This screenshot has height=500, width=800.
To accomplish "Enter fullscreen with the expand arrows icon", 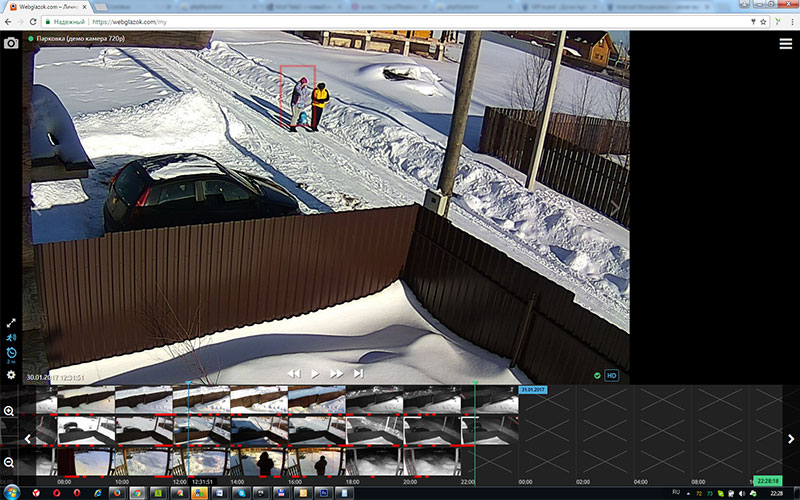I will click(x=11, y=323).
